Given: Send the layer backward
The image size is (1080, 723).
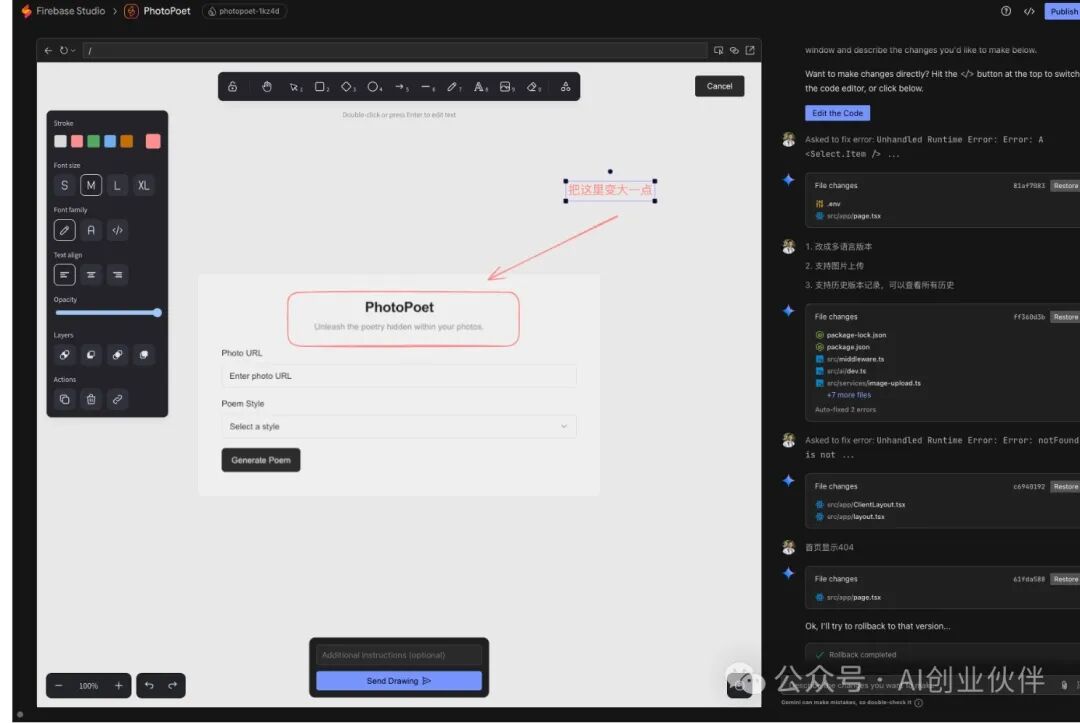Looking at the screenshot, I should coord(91,355).
